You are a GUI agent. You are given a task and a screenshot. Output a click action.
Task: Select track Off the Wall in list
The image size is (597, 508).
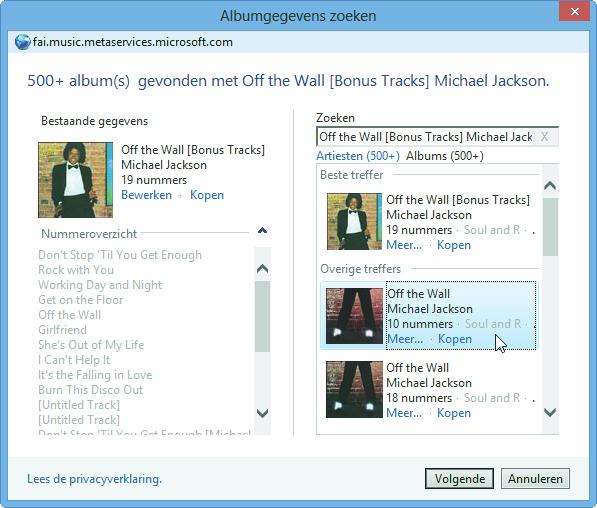point(70,315)
